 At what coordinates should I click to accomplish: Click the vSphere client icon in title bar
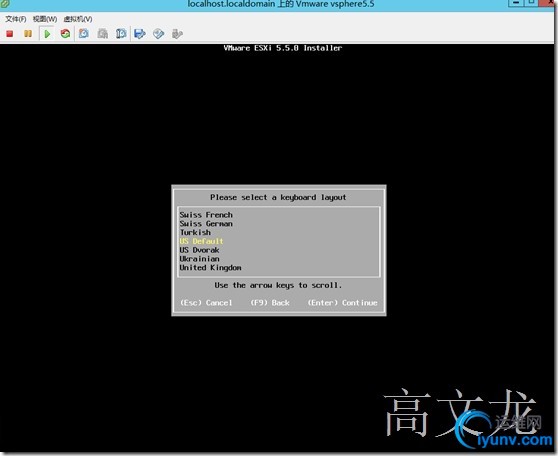coord(5,4)
